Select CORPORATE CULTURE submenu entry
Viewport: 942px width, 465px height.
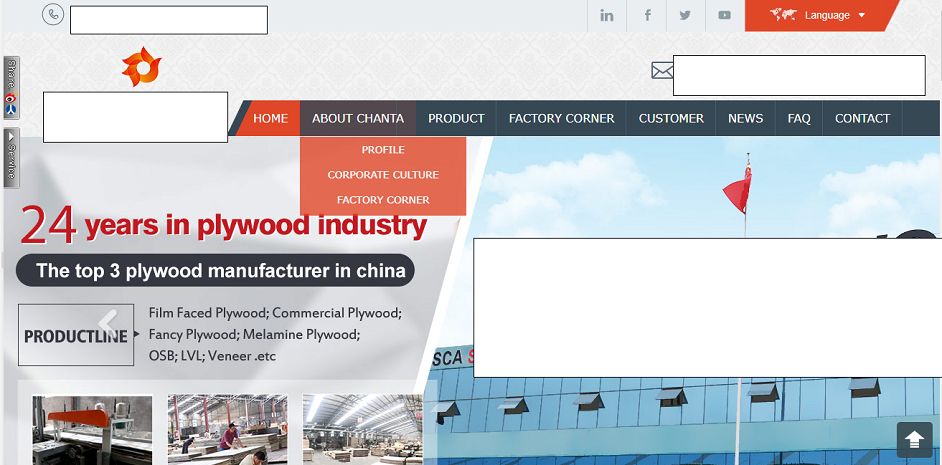pyautogui.click(x=383, y=175)
